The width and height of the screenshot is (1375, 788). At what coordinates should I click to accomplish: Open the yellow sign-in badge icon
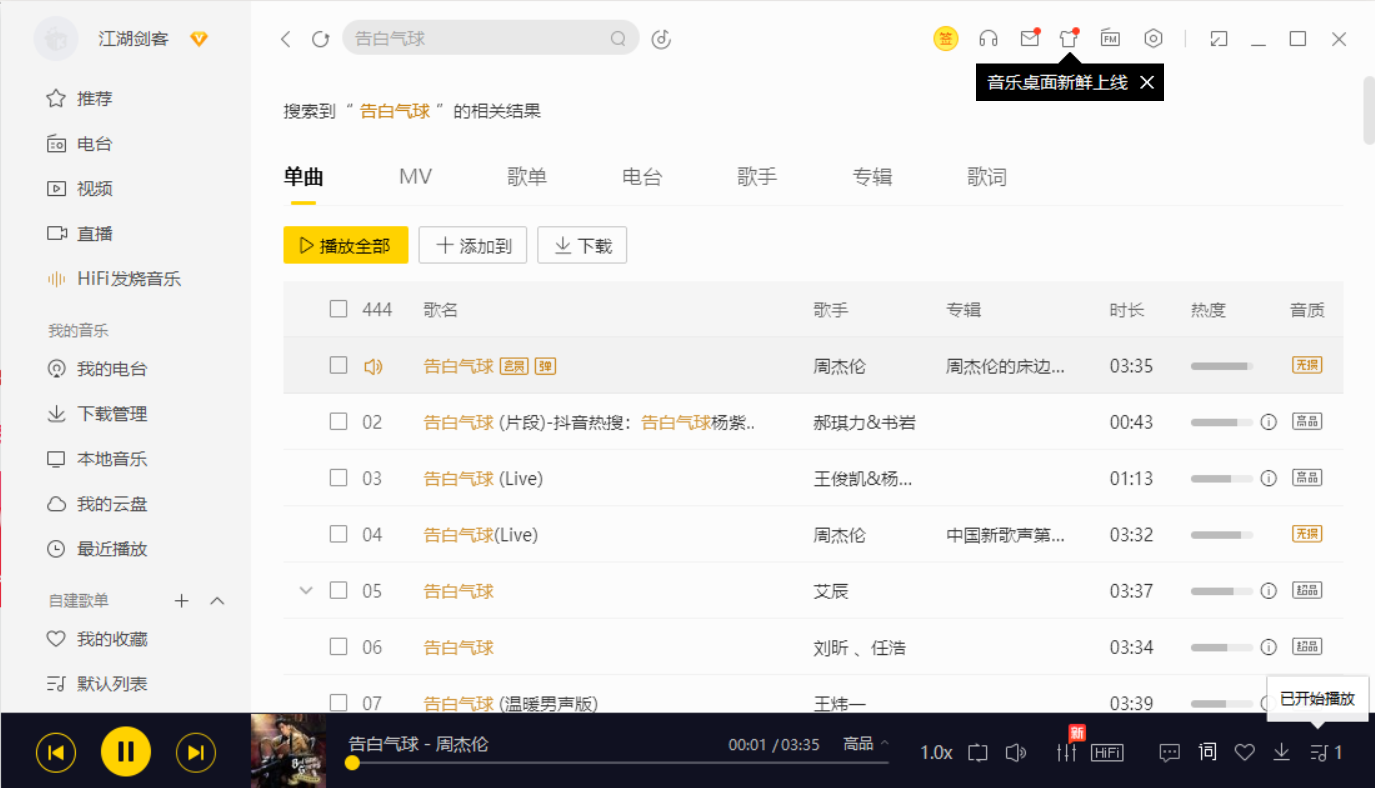(x=945, y=39)
